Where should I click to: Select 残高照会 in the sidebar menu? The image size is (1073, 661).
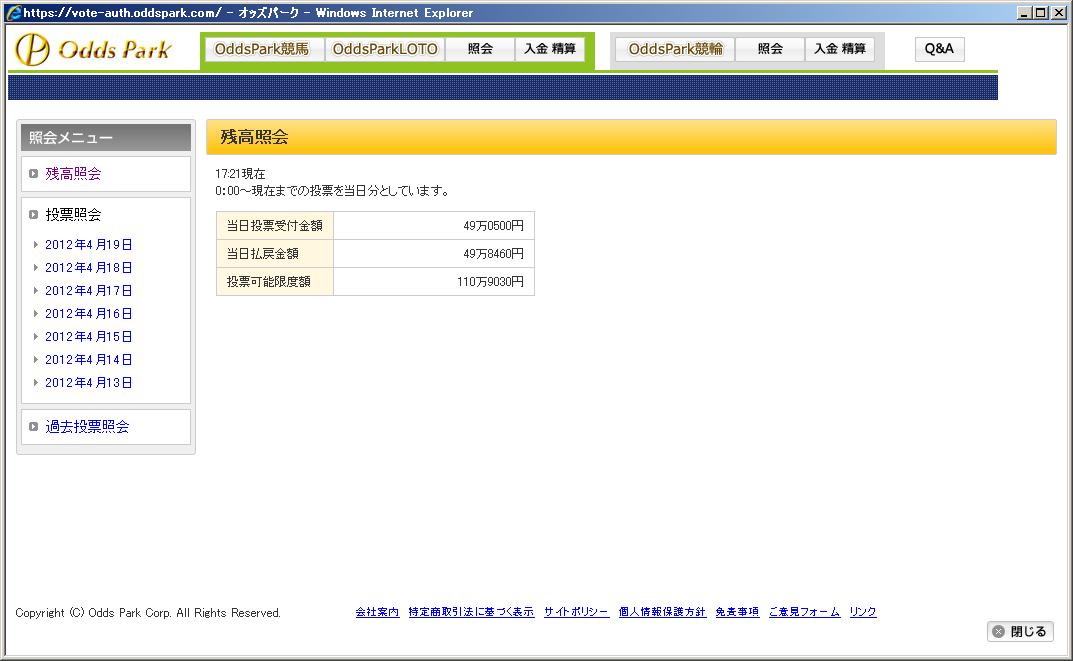click(73, 174)
